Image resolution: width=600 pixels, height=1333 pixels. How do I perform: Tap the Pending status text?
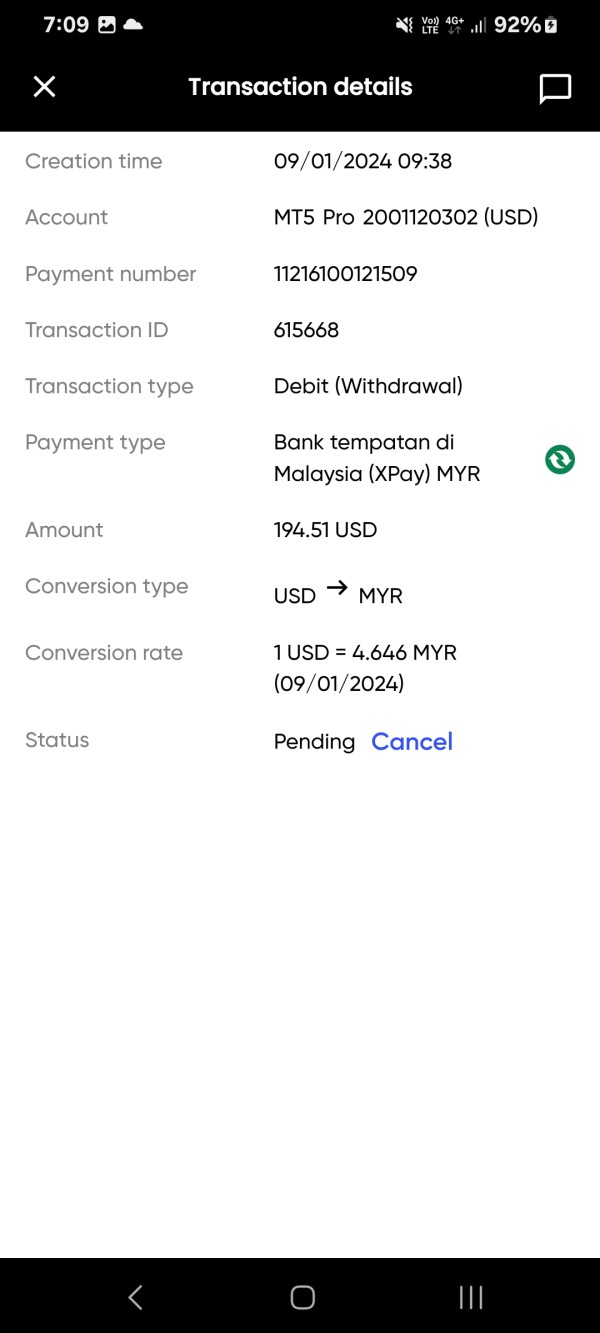pos(314,742)
